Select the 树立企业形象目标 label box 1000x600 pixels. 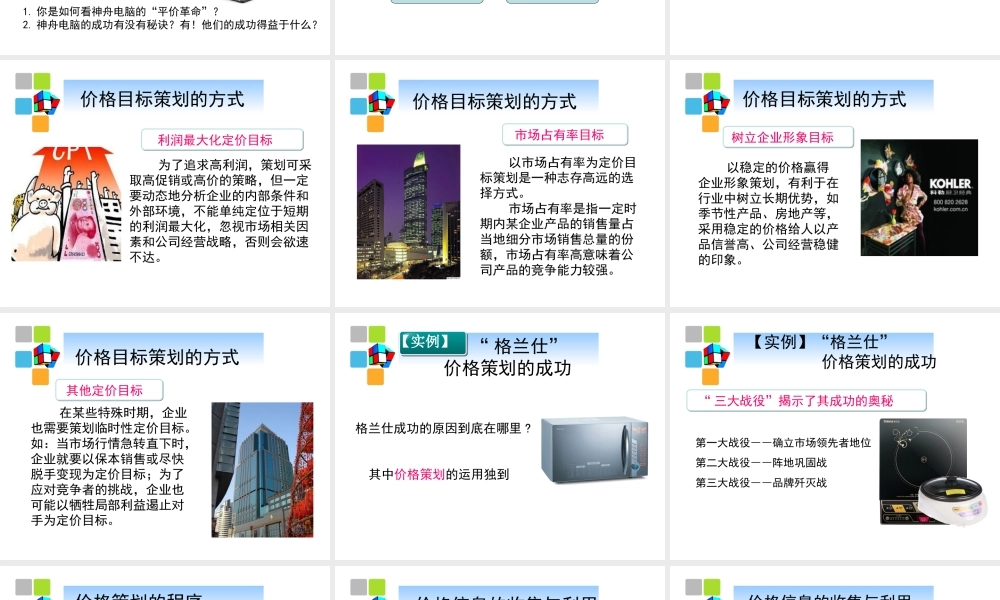790,136
